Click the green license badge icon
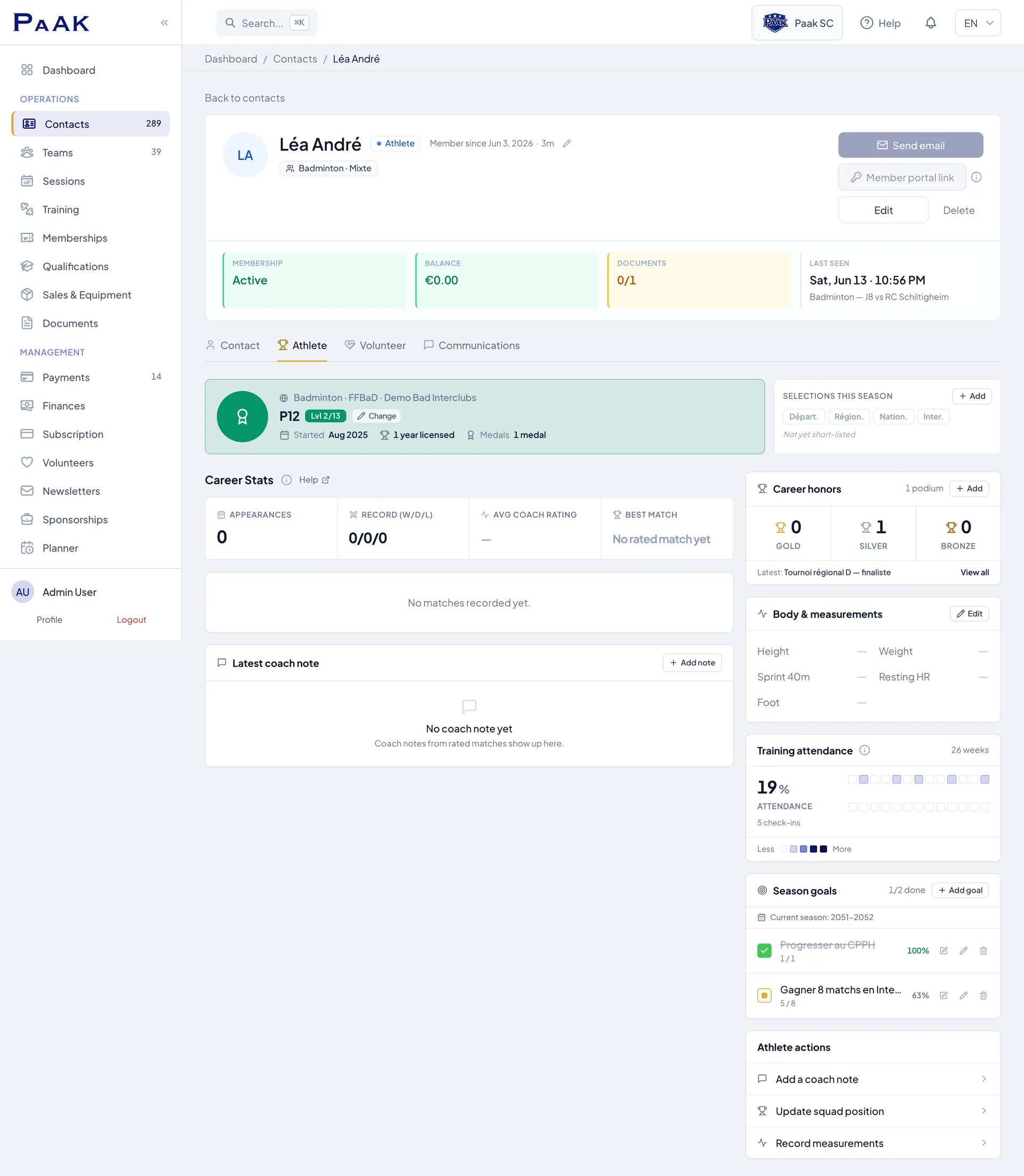1024x1176 pixels. point(242,417)
